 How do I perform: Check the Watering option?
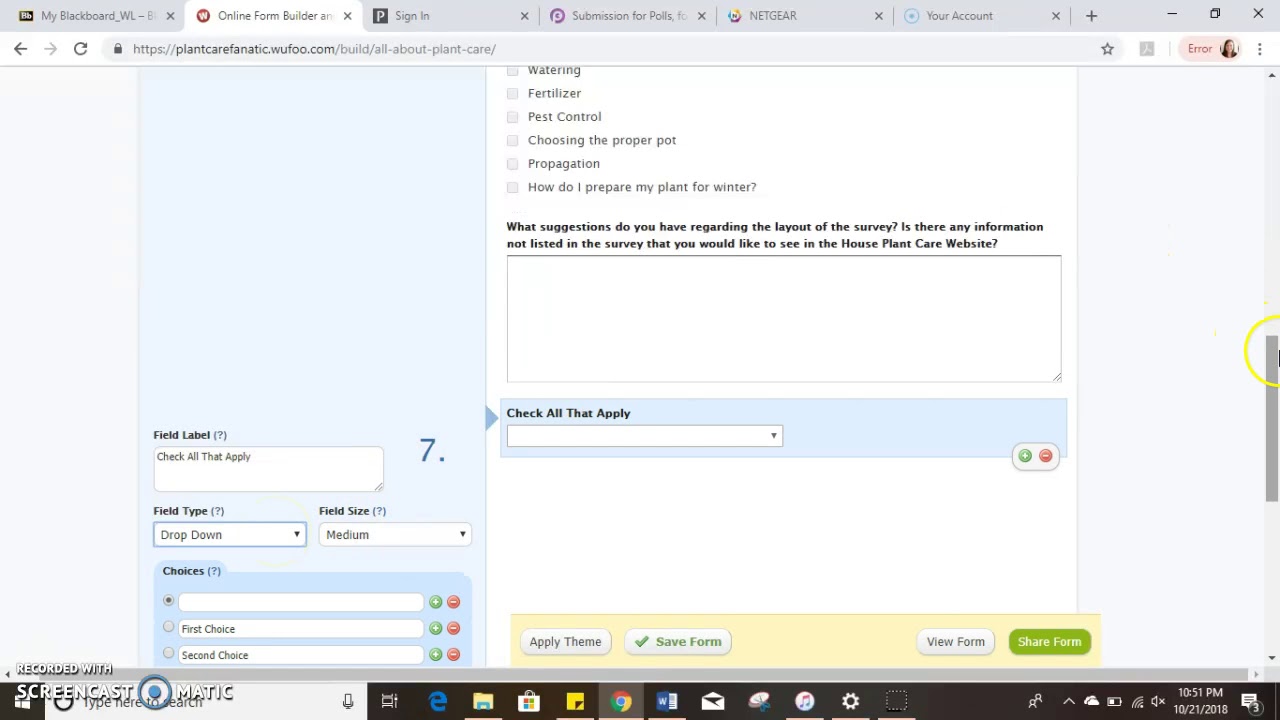[513, 71]
